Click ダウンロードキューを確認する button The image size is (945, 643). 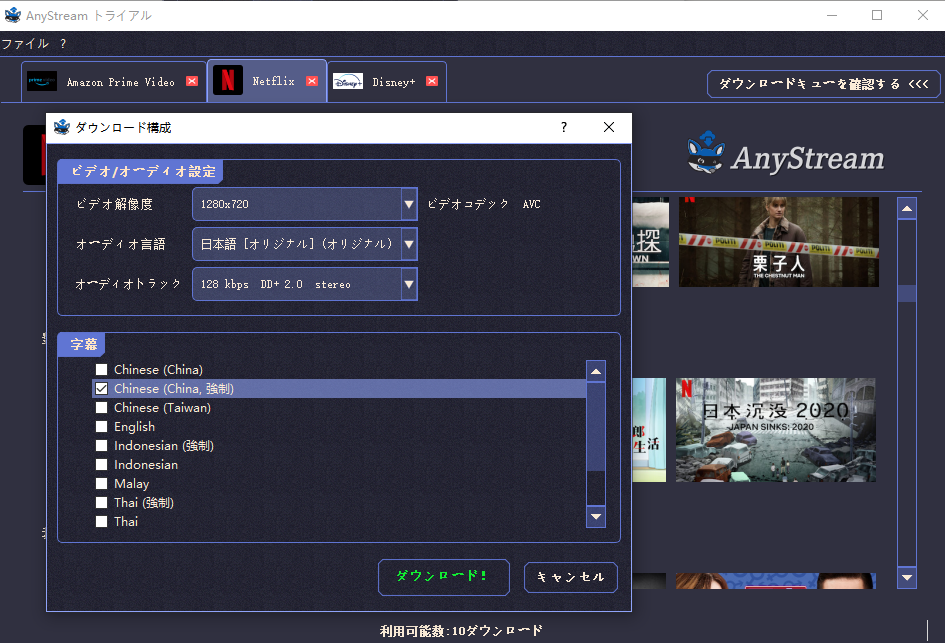point(823,84)
